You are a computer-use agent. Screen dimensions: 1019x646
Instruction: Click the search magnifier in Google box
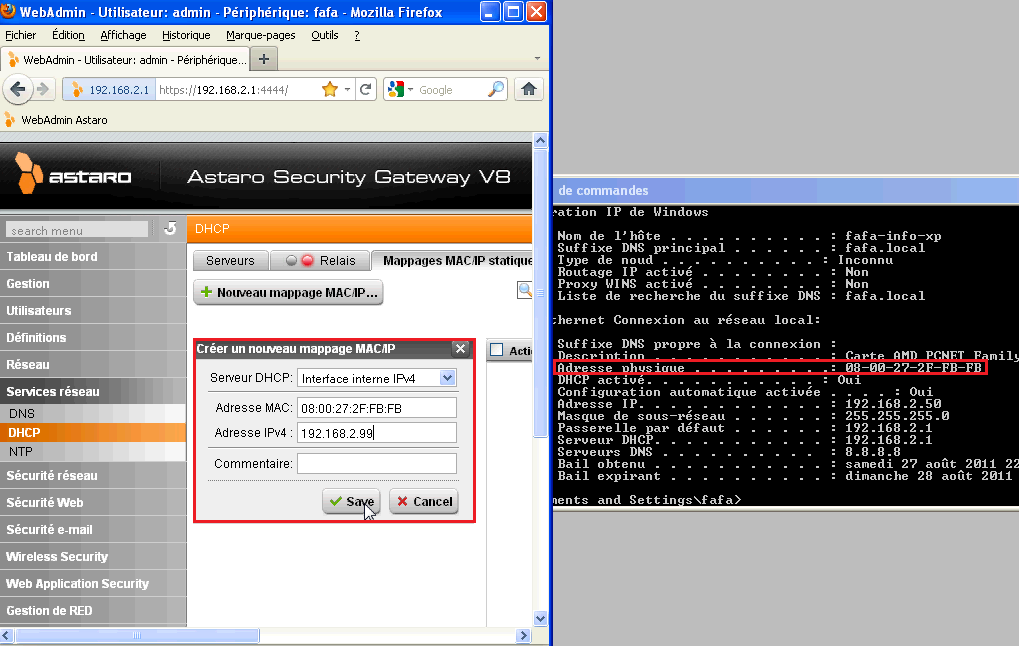496,89
